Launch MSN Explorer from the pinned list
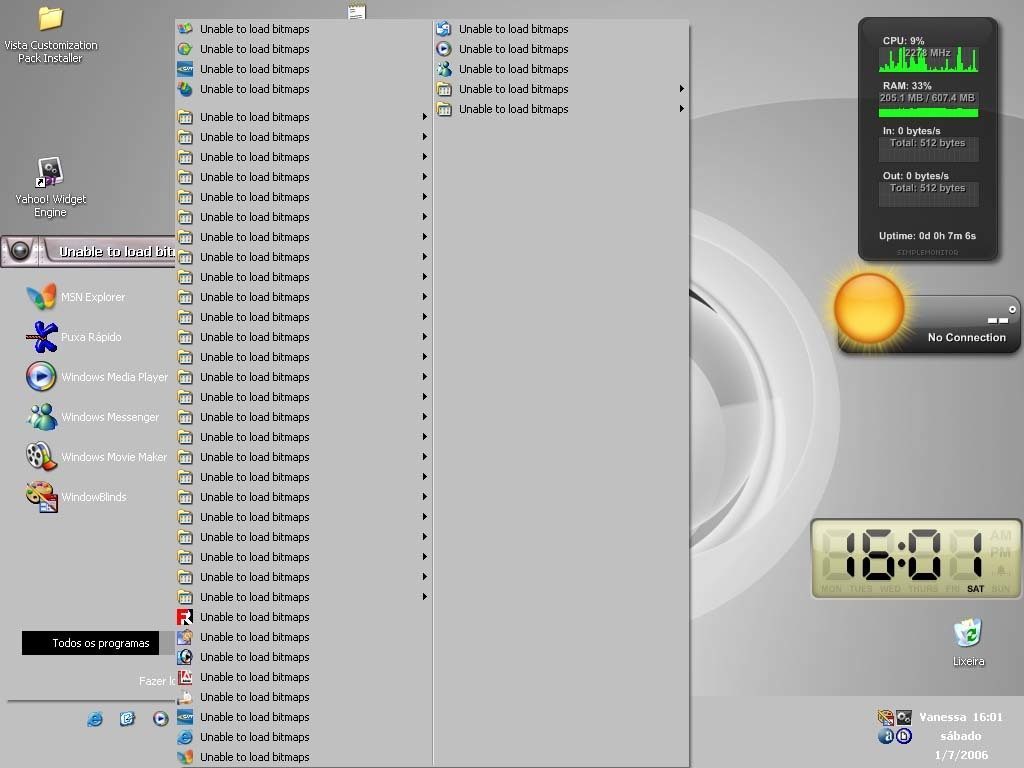This screenshot has width=1024, height=768. pyautogui.click(x=76, y=297)
